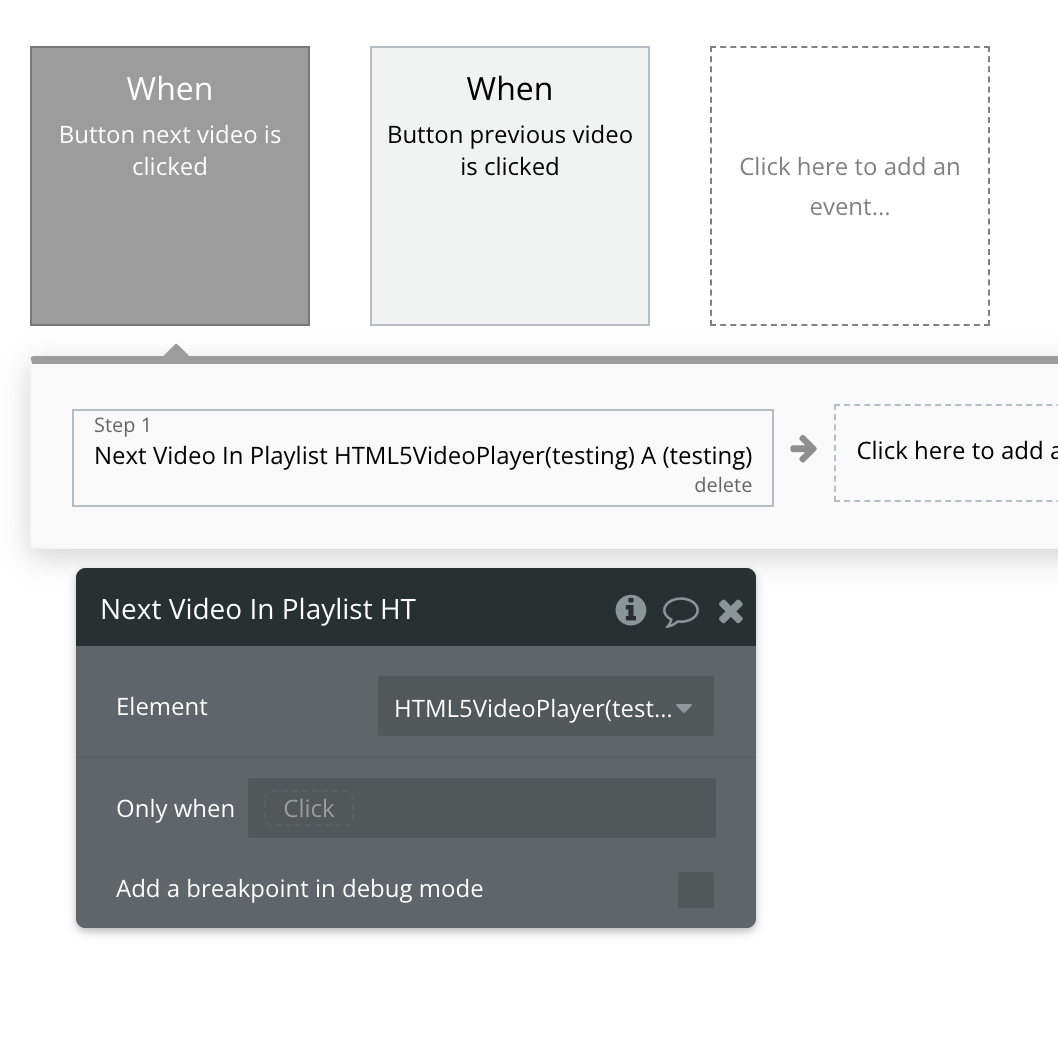Delete Step 1 using the delete link

(723, 485)
